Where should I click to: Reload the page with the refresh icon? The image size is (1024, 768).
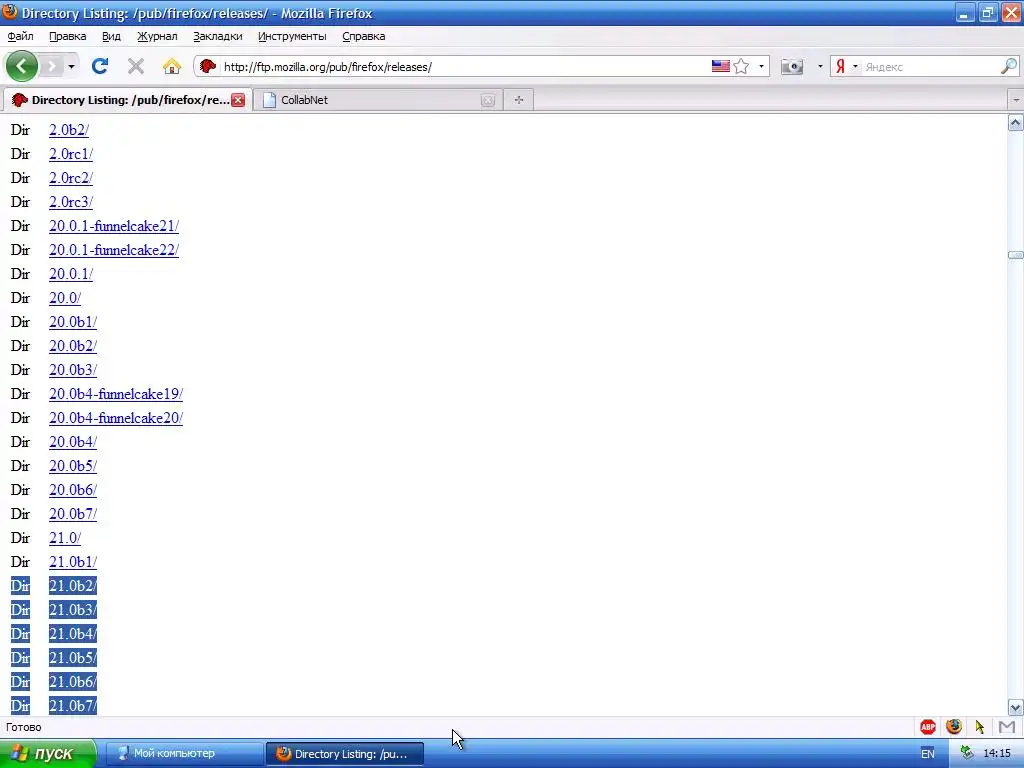(99, 66)
